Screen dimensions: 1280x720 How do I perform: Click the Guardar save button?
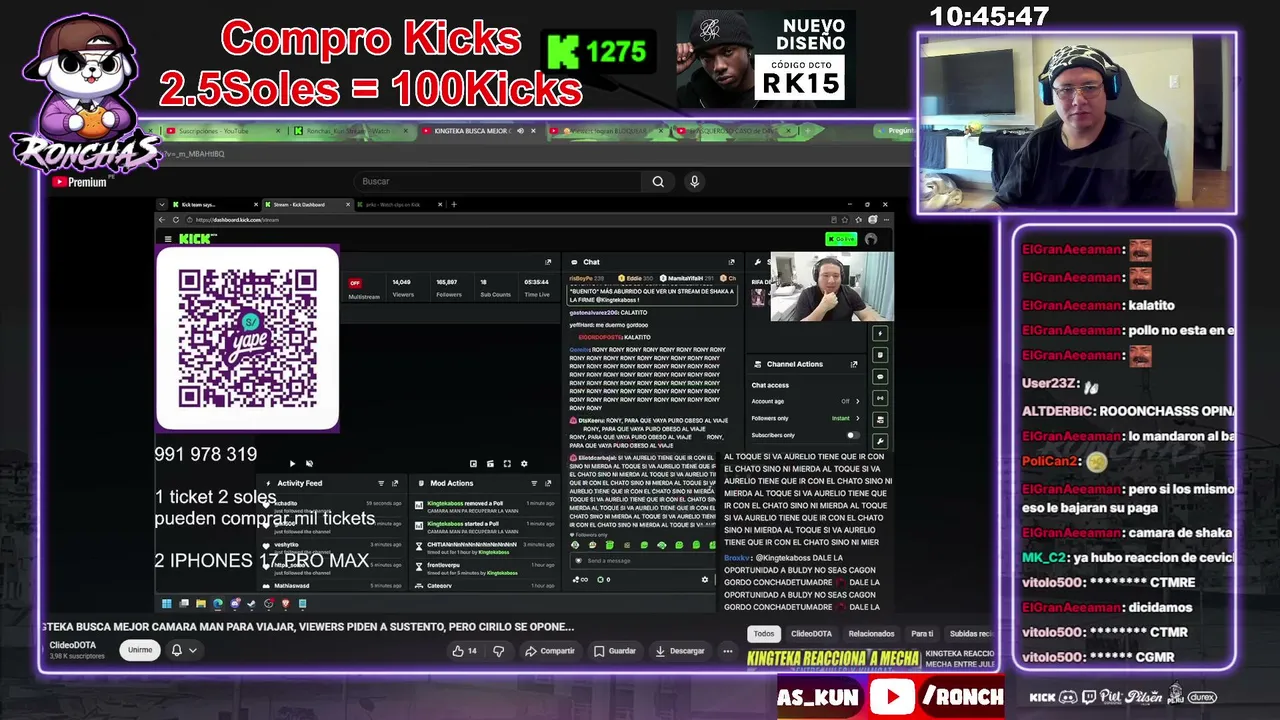[x=615, y=651]
